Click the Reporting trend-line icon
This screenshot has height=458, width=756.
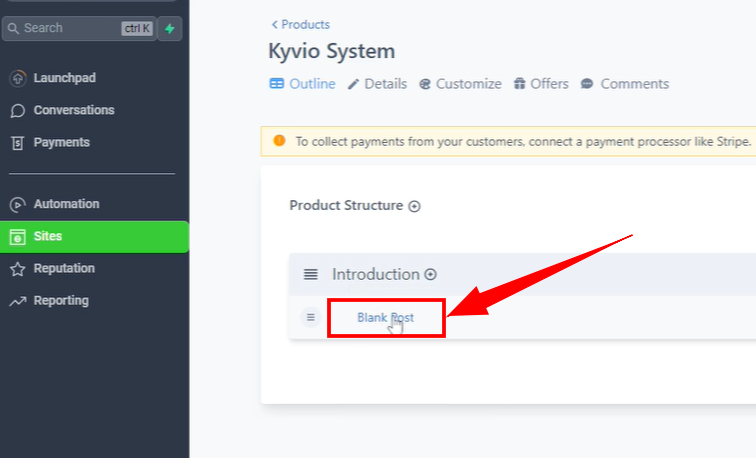click(x=17, y=300)
